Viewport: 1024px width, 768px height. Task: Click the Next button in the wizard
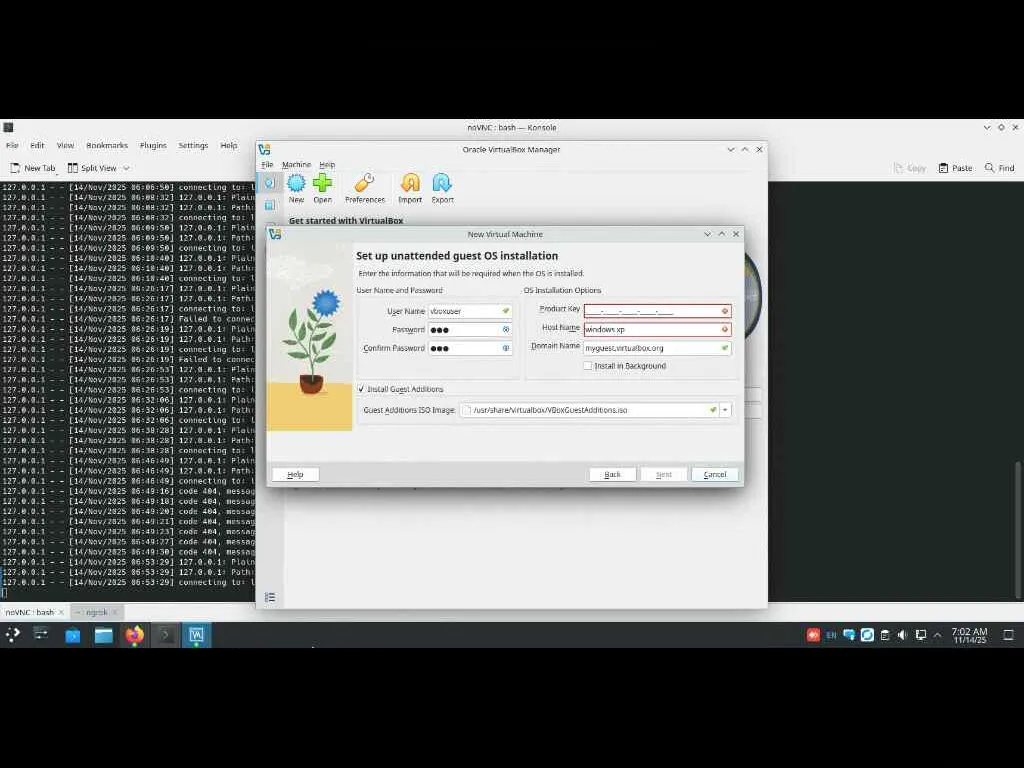pyautogui.click(x=664, y=475)
